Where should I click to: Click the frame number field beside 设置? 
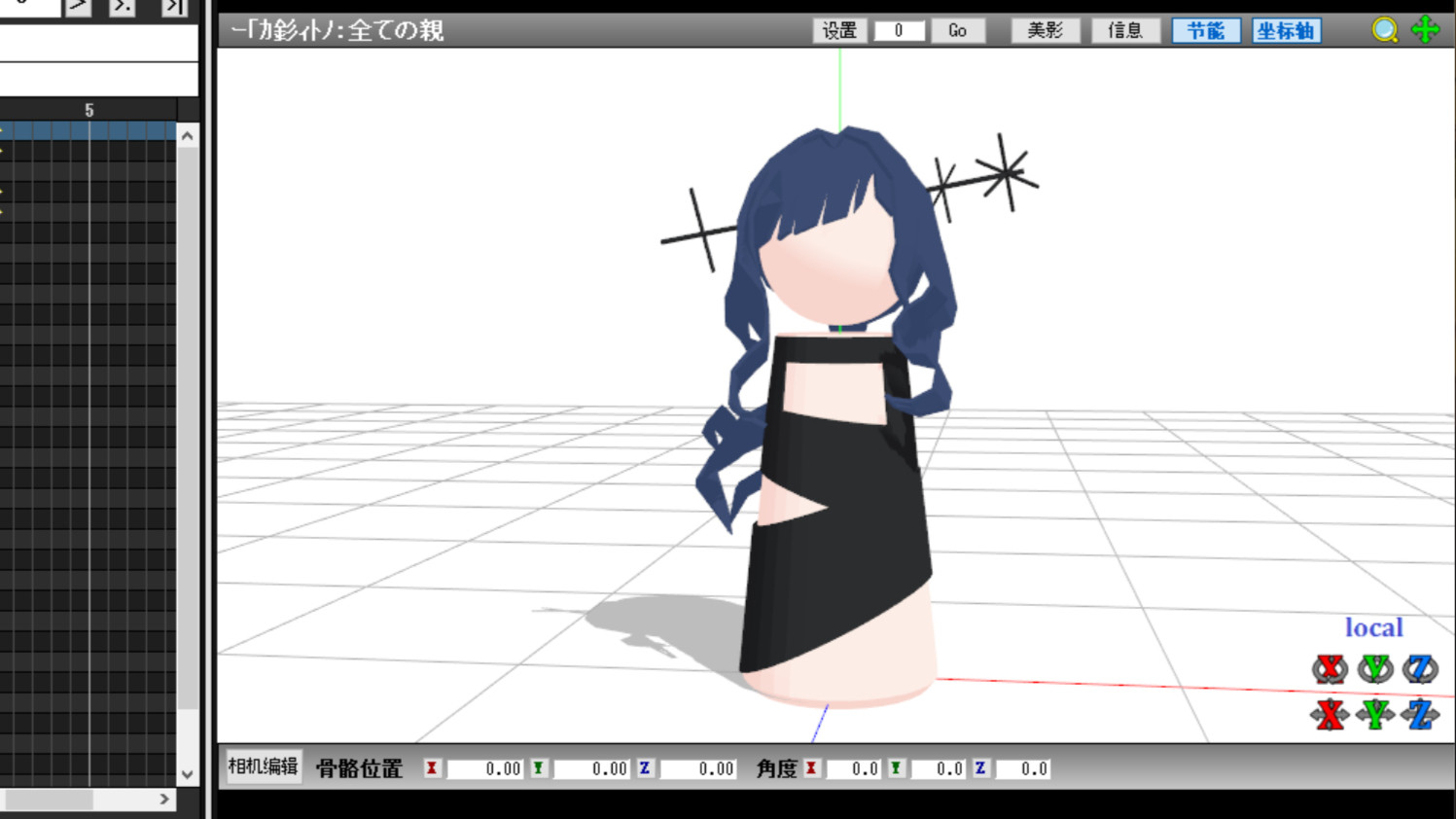click(899, 31)
